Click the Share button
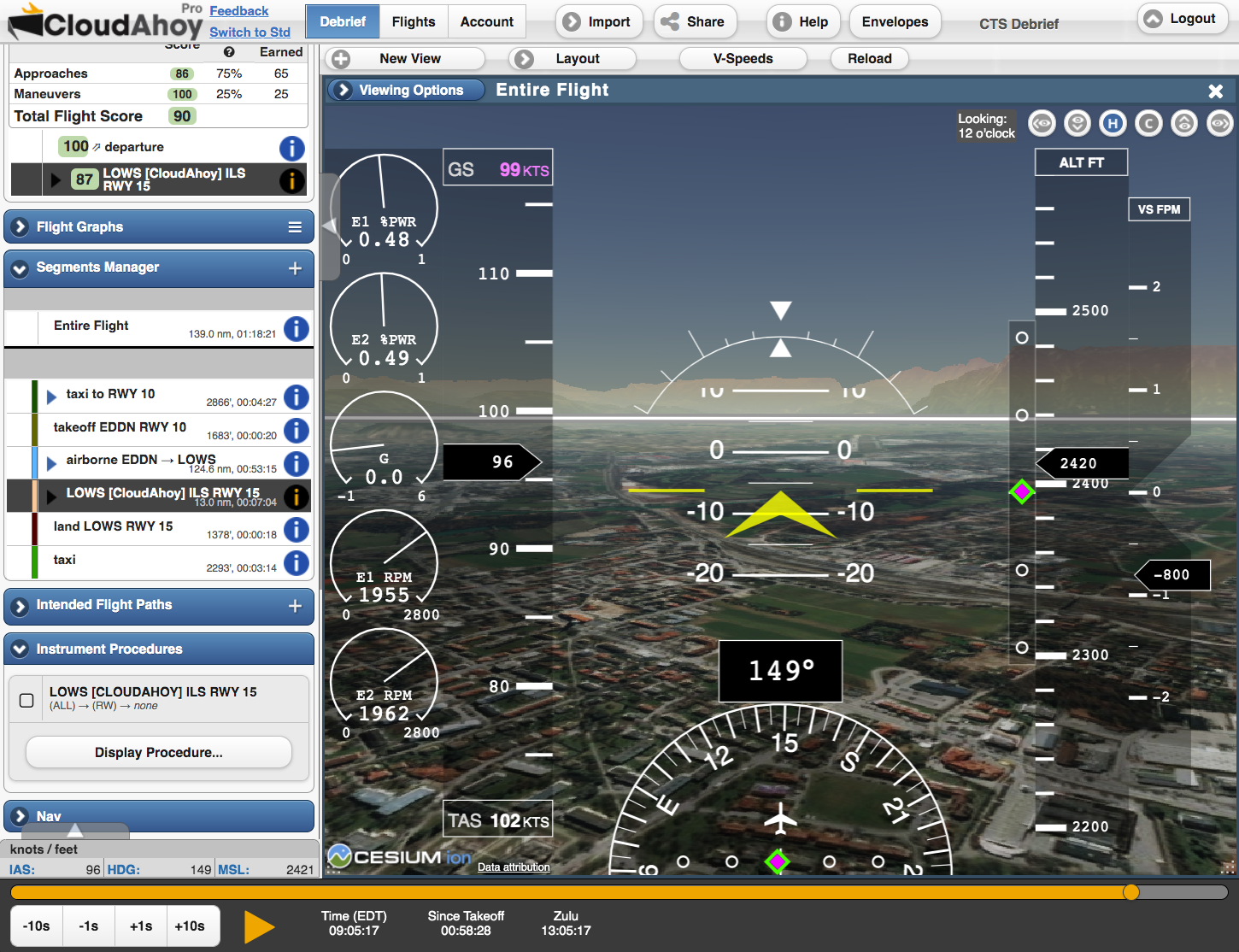 [x=694, y=21]
